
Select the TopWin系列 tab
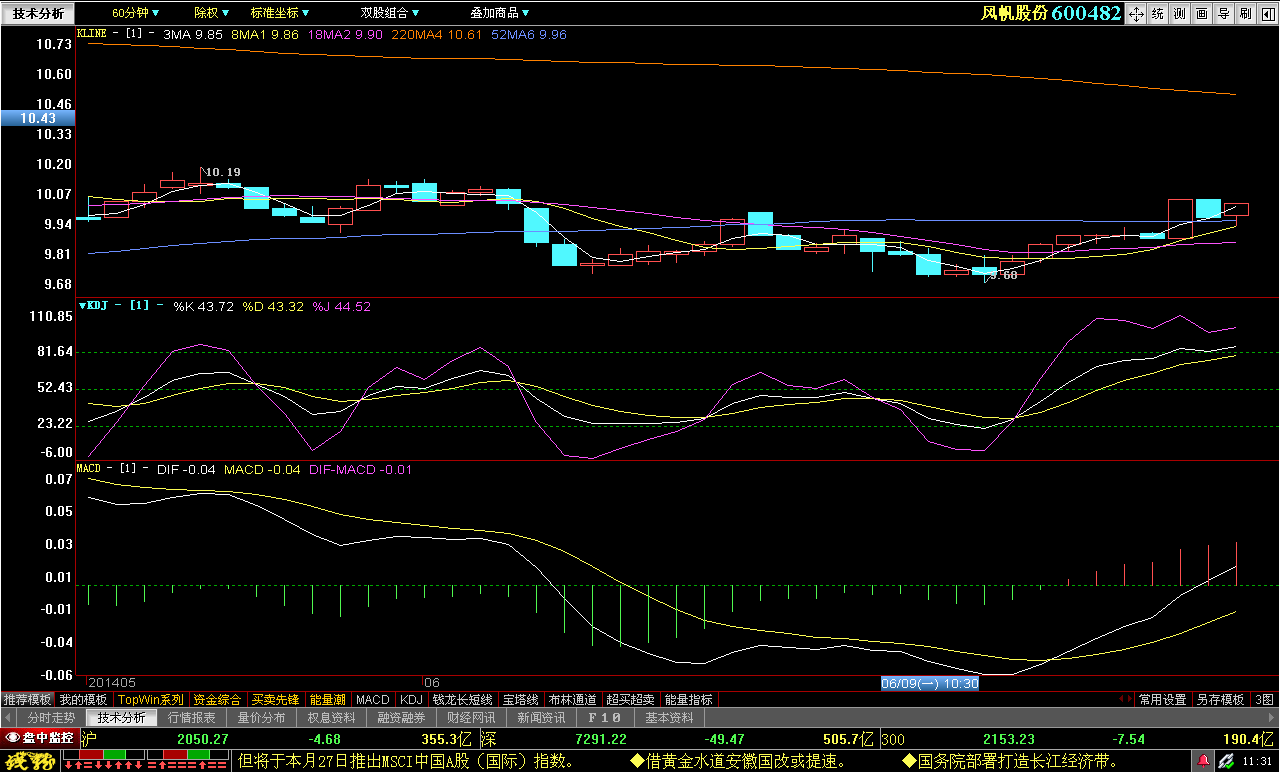click(x=151, y=700)
